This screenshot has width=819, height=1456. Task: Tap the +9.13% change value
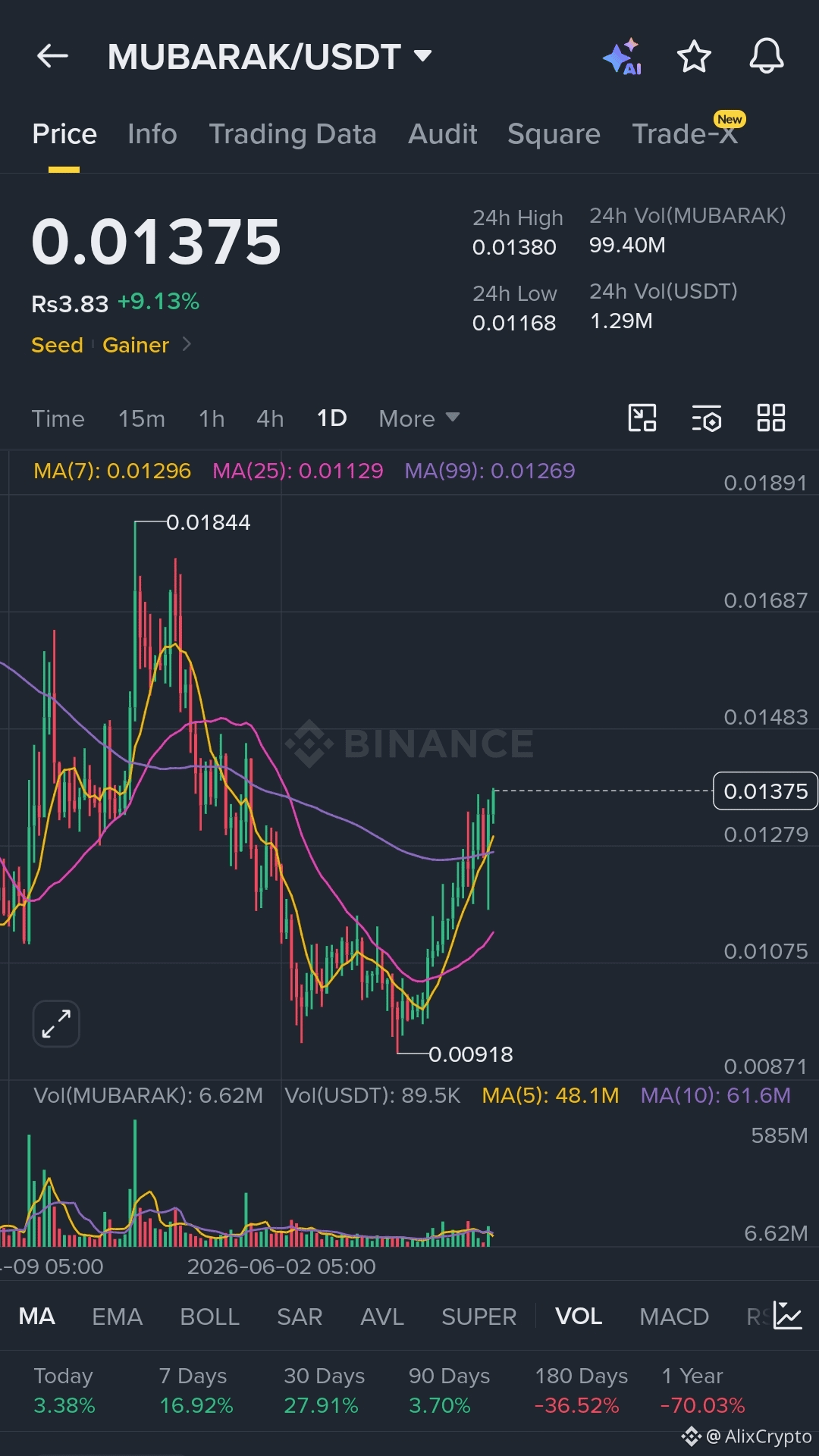(x=158, y=302)
